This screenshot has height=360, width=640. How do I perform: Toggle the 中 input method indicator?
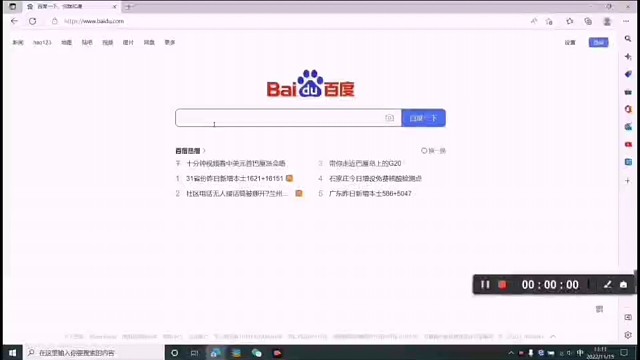point(580,353)
